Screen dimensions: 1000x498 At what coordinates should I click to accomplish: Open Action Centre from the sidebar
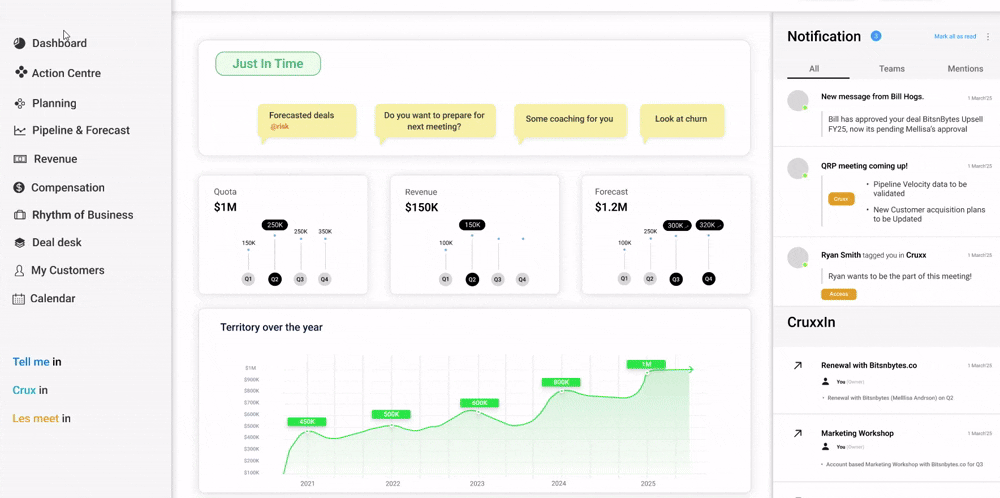tap(66, 73)
